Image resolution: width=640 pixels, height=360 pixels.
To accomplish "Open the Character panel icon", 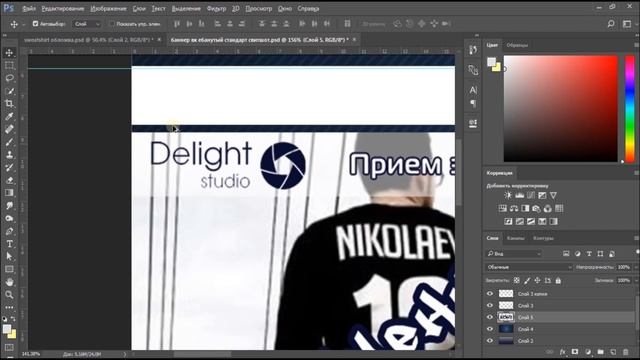I will [473, 90].
